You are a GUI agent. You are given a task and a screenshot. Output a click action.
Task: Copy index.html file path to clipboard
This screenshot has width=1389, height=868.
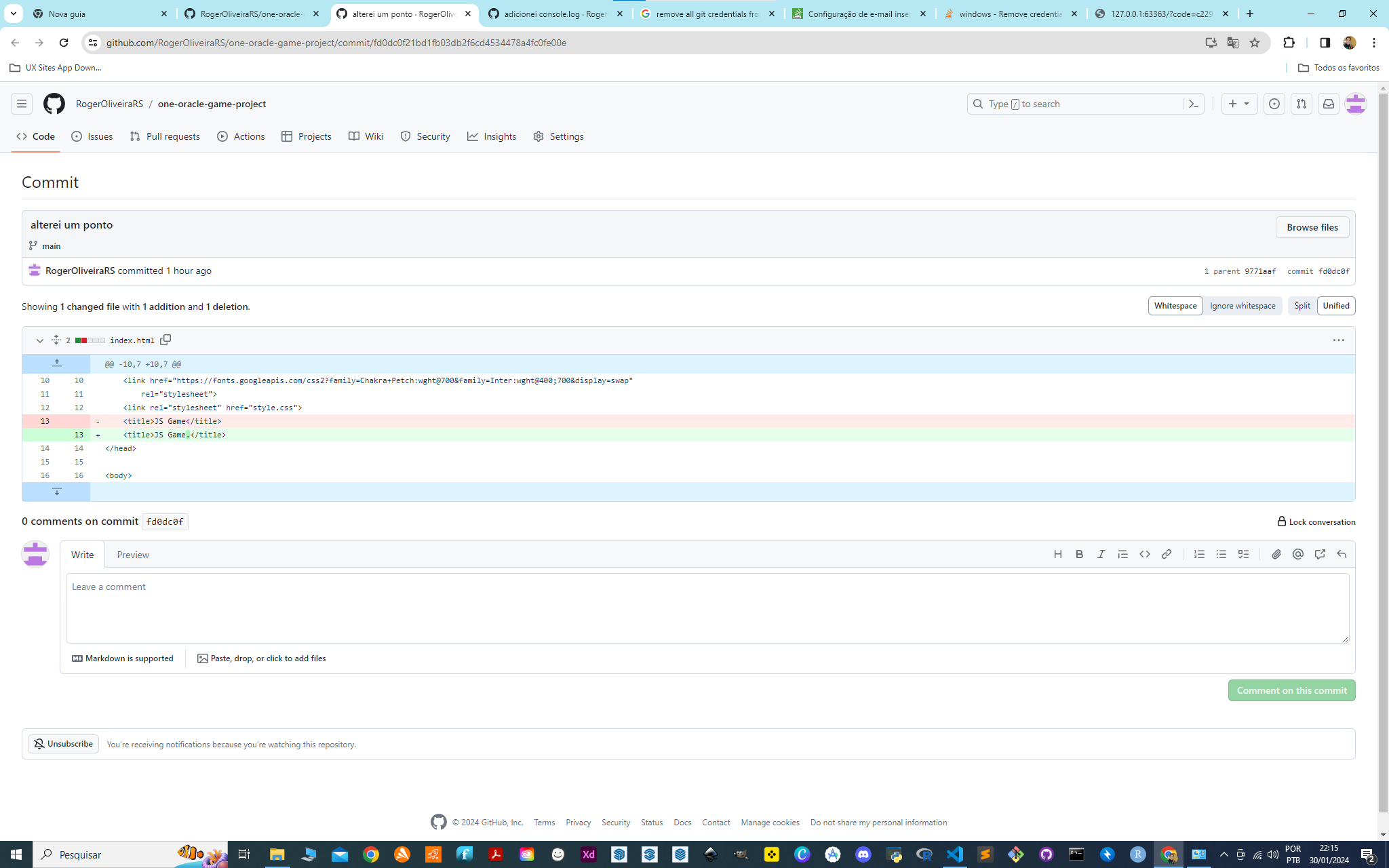point(165,340)
